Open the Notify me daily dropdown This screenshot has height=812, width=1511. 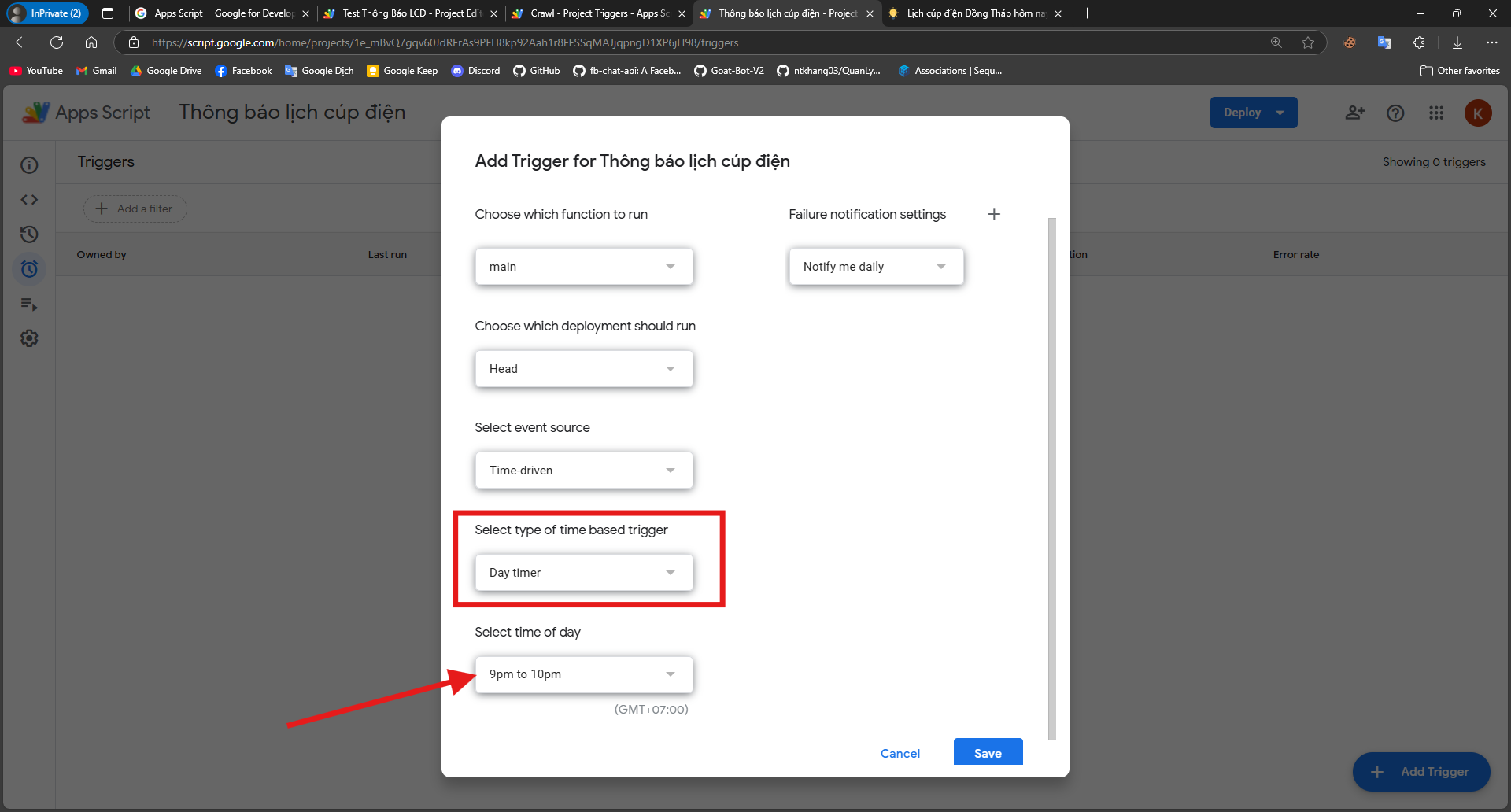pos(875,267)
